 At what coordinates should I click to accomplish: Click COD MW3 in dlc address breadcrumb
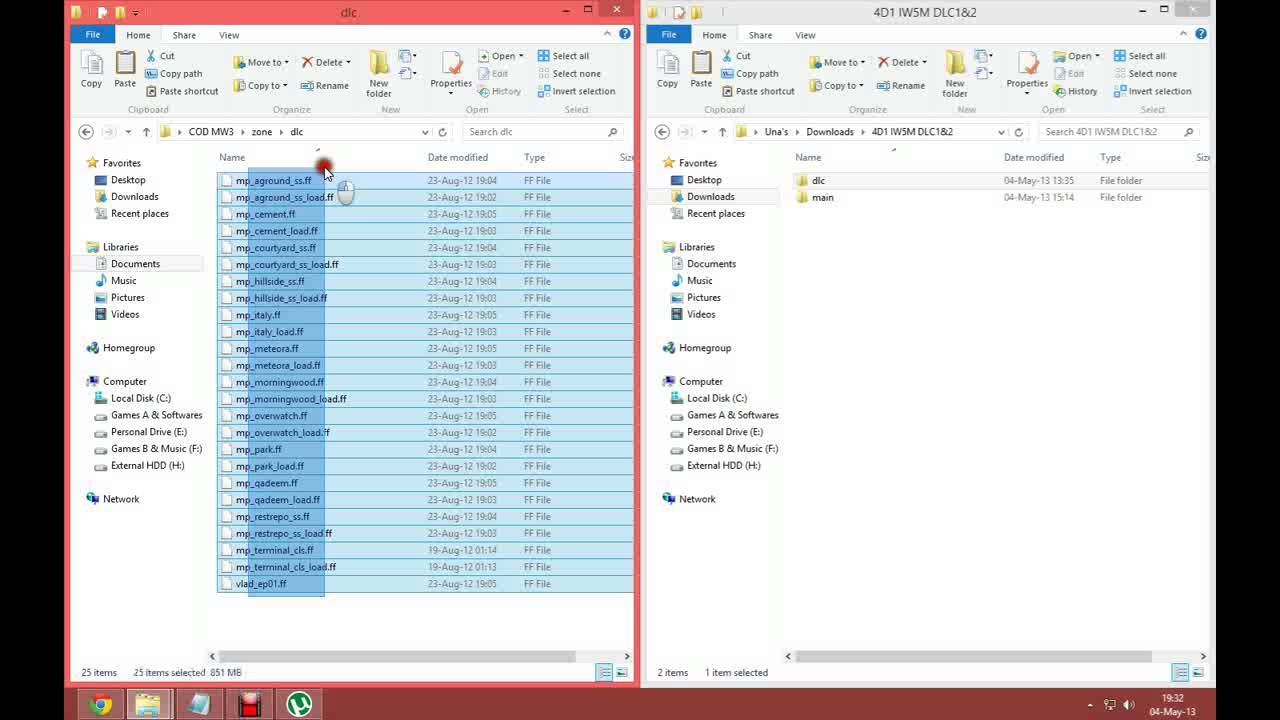(x=211, y=132)
